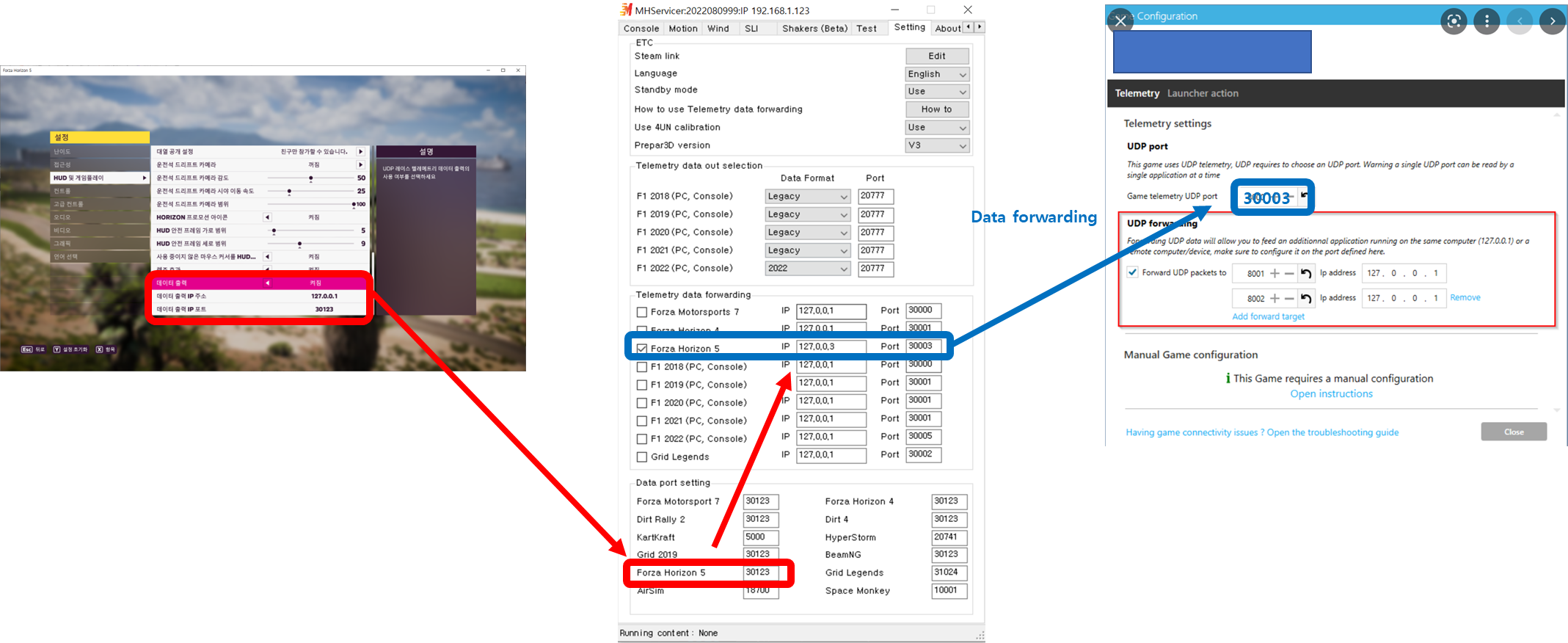Screen dimensions: 1568x643
Task: Click right arrow on 대열 공개 설정 row
Action: pos(360,152)
